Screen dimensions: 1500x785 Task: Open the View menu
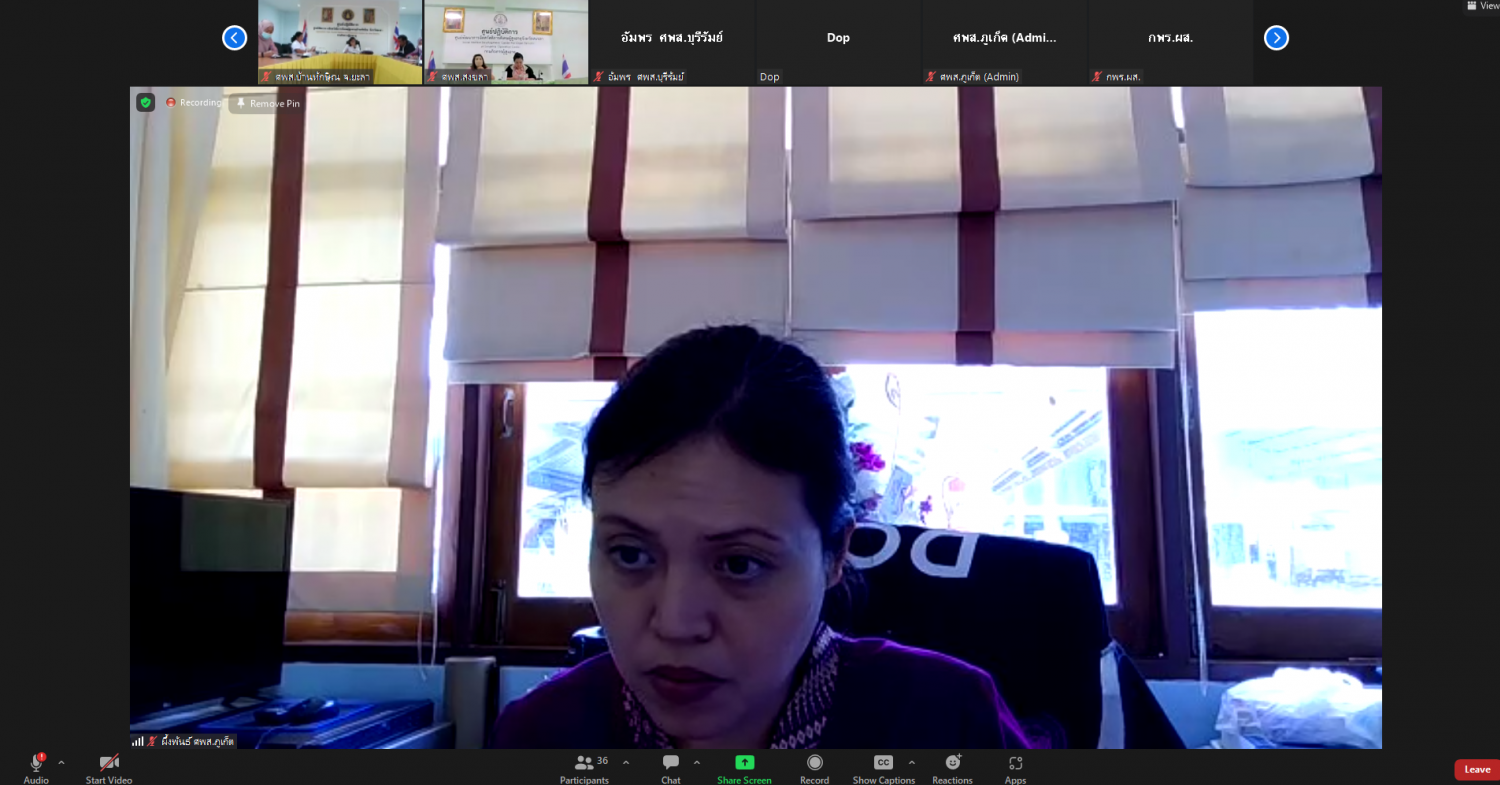click(x=1483, y=6)
